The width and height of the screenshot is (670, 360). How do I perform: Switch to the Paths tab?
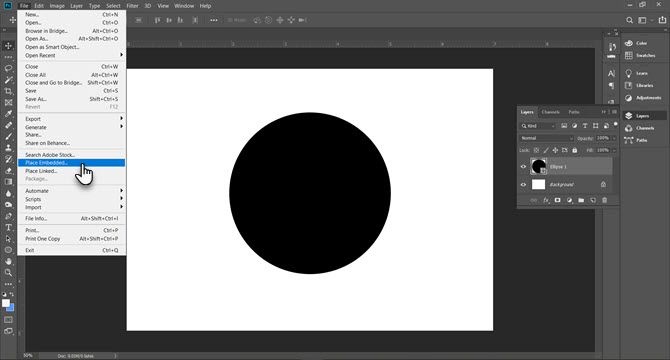pyautogui.click(x=574, y=112)
